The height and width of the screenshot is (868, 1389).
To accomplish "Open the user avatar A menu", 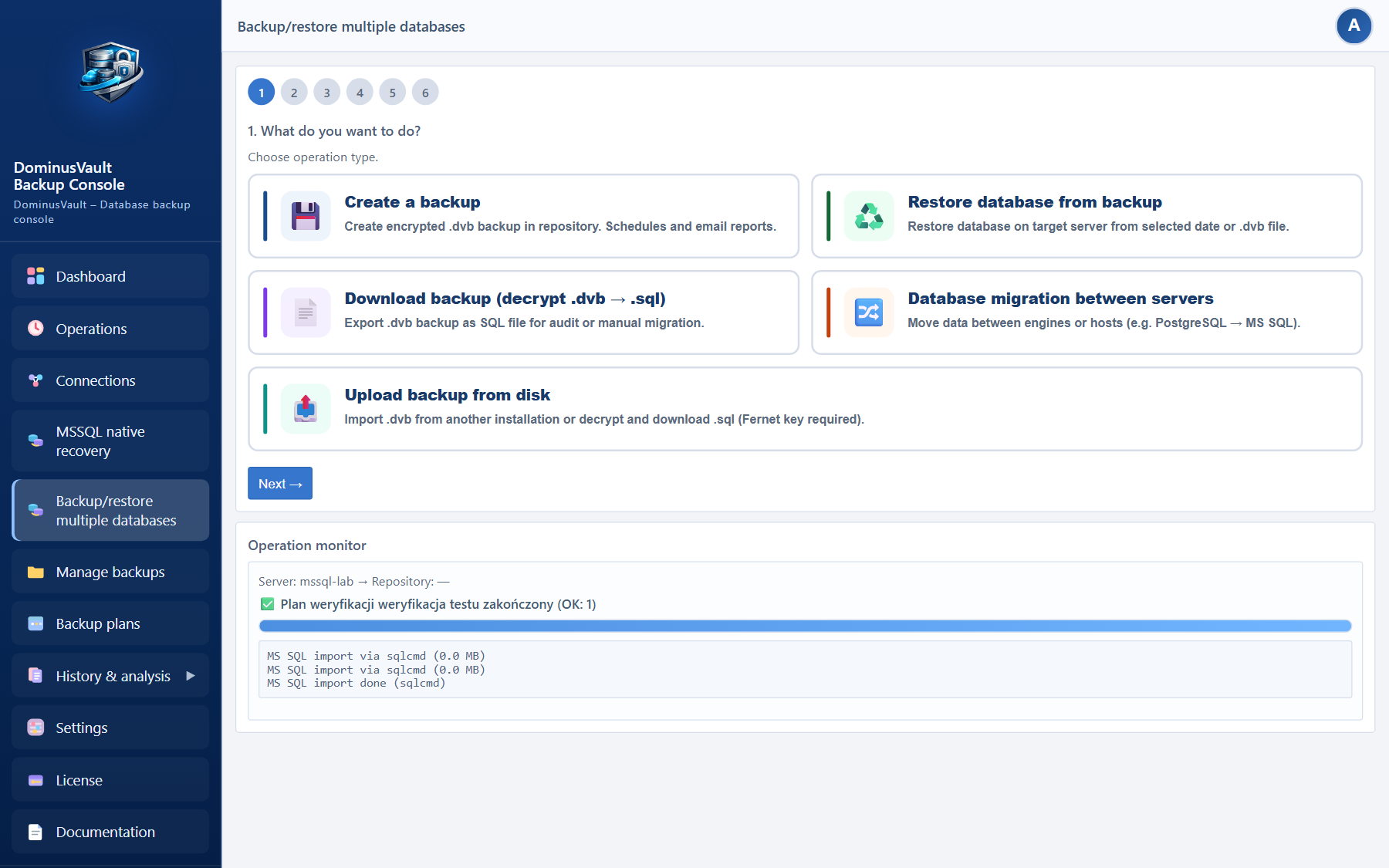I will coord(1354,26).
